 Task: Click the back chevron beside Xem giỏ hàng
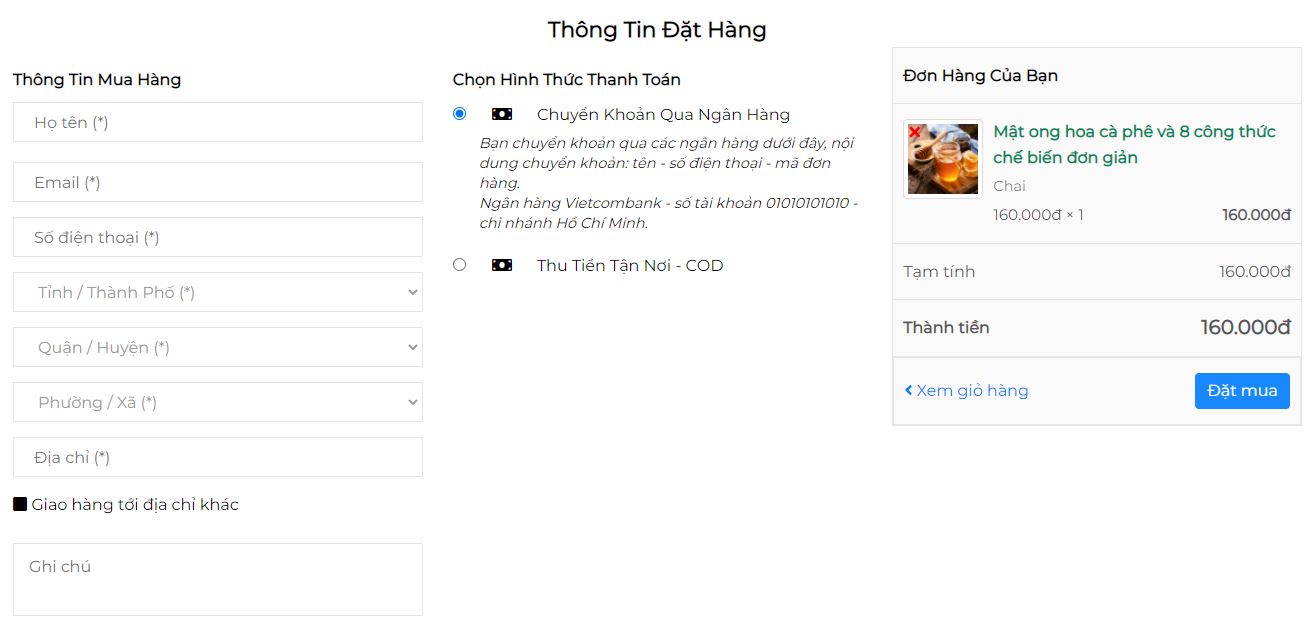pos(908,390)
